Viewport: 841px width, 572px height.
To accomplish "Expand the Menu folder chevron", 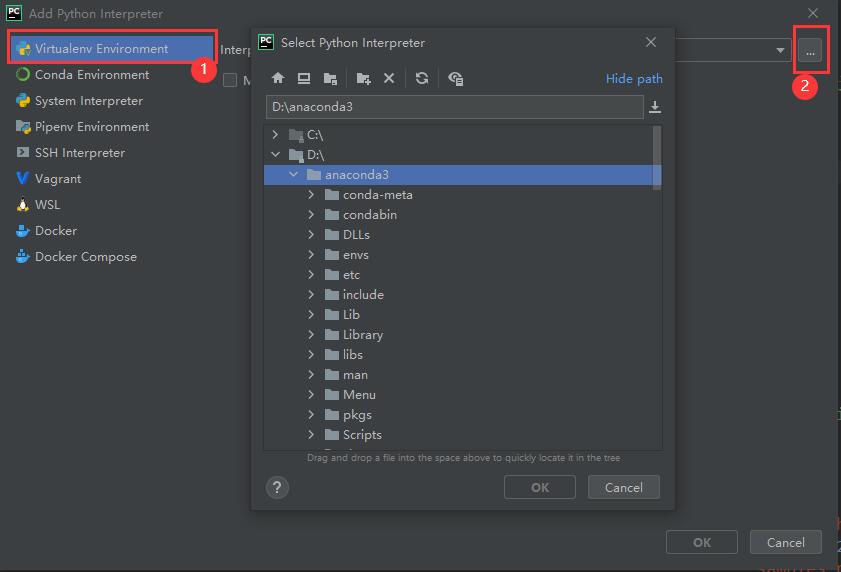I will [311, 394].
